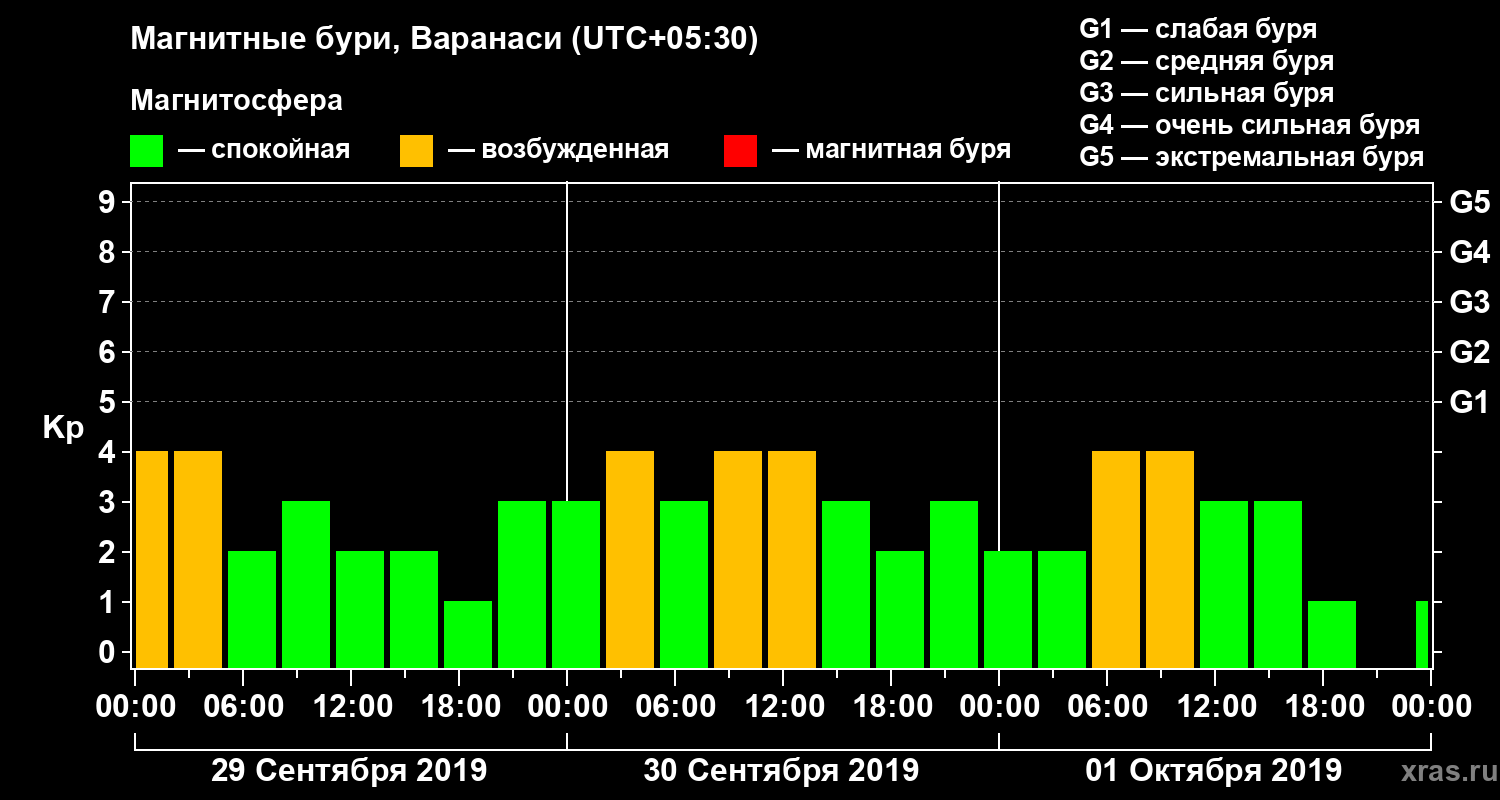Click the 'G5 — экстремальная буря' legend line
The image size is (1500, 800).
click(1252, 157)
